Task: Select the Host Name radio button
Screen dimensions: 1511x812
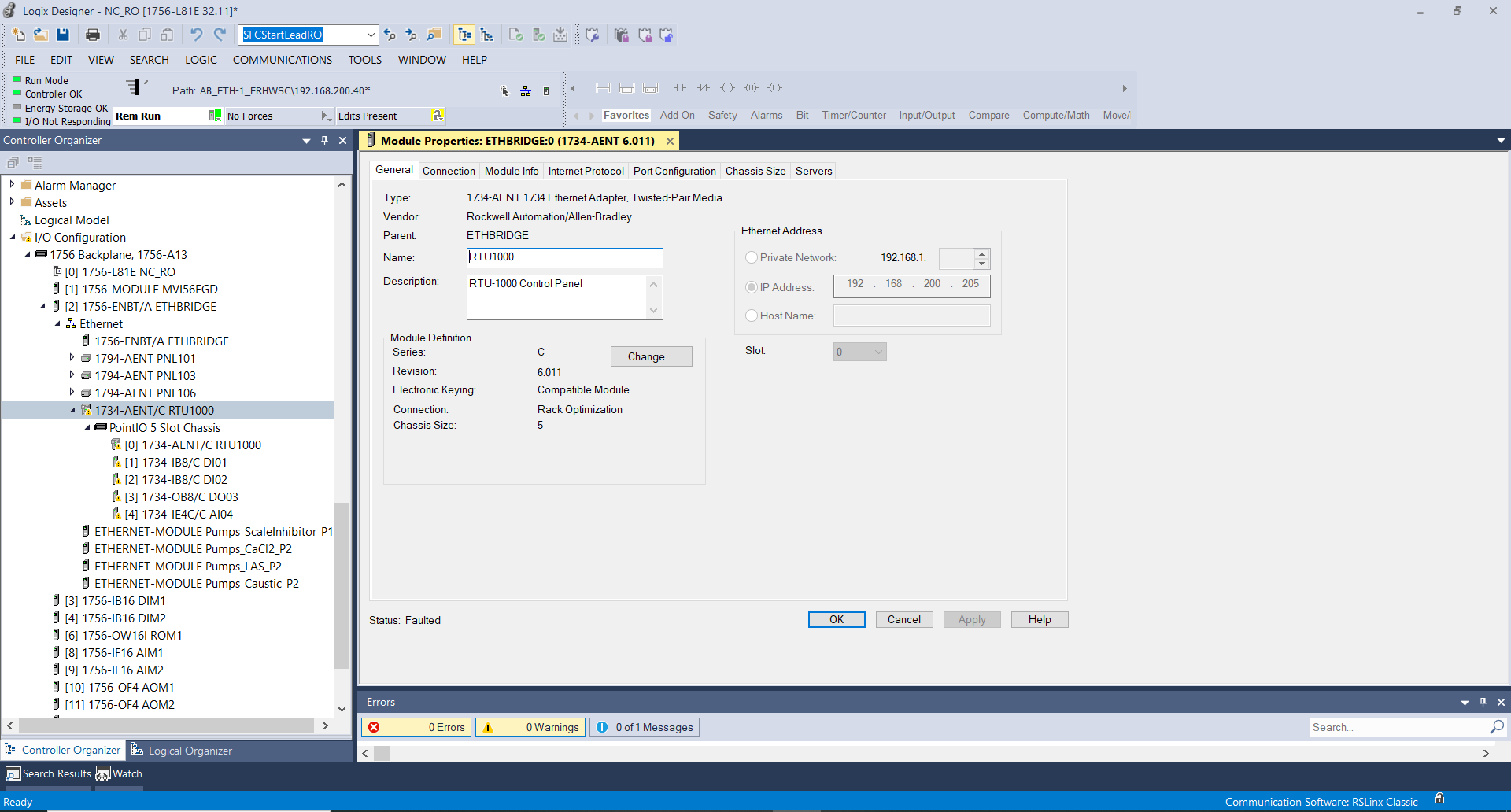Action: point(752,316)
